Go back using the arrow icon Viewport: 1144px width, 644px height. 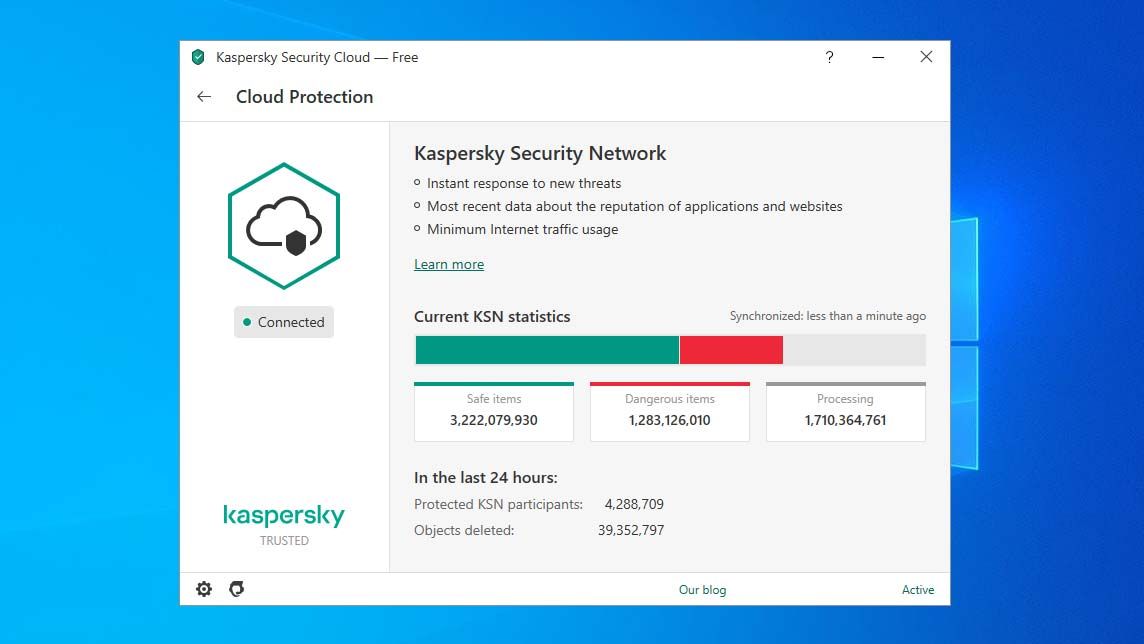pos(204,97)
